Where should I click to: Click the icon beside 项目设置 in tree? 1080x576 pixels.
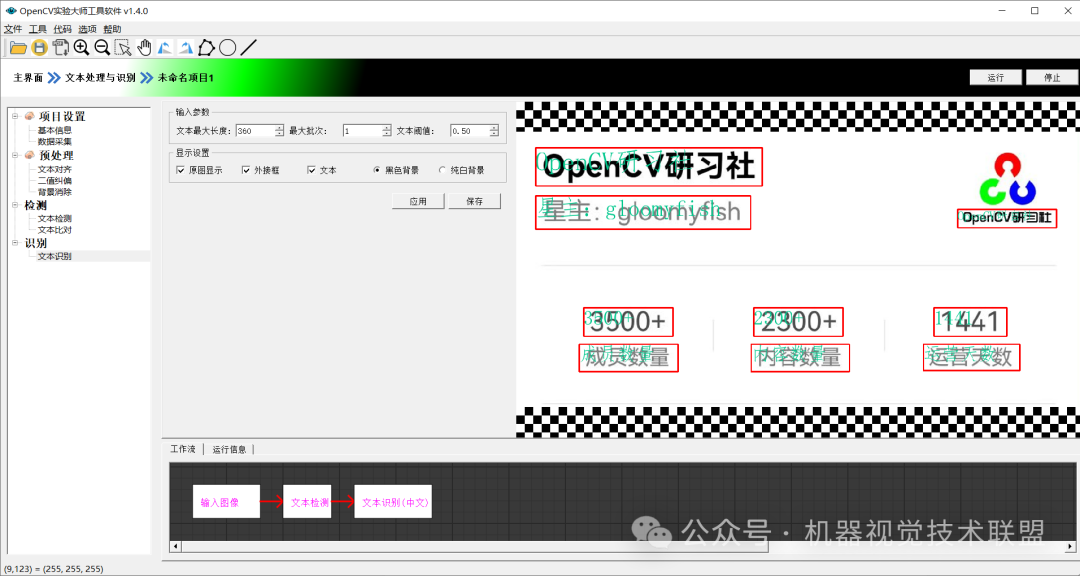30,116
